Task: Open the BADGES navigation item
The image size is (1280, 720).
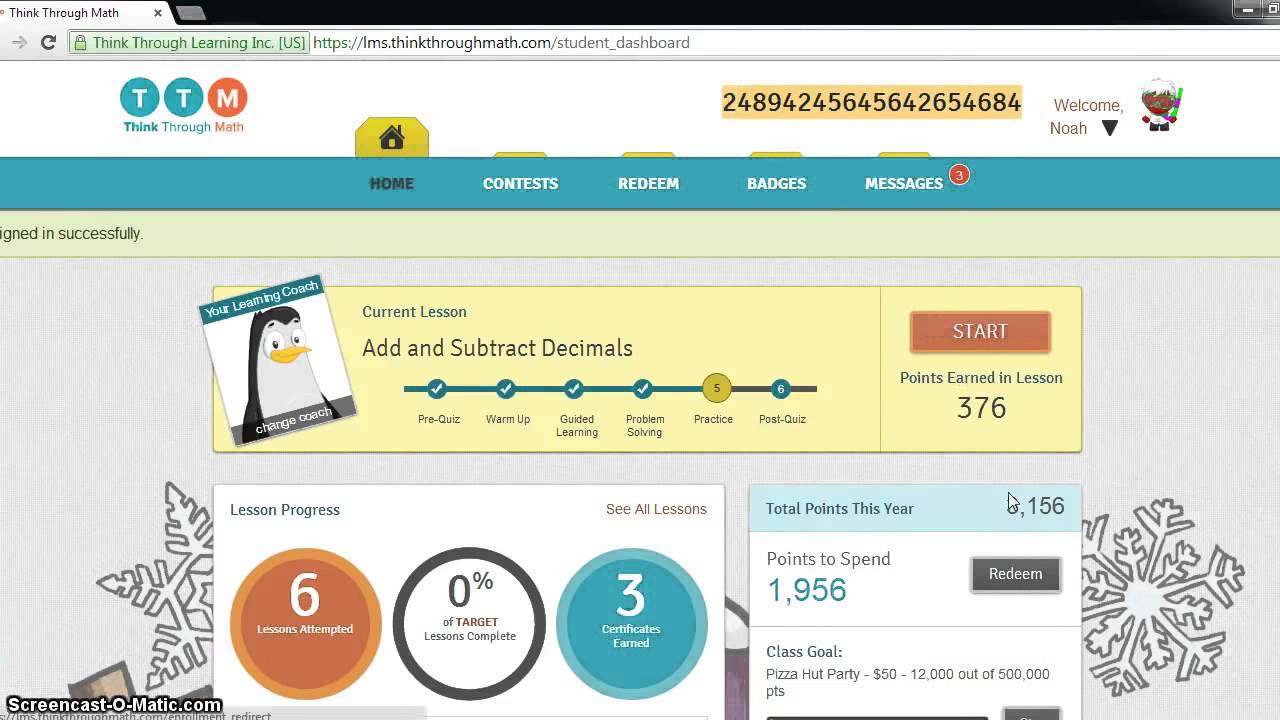Action: tap(776, 183)
